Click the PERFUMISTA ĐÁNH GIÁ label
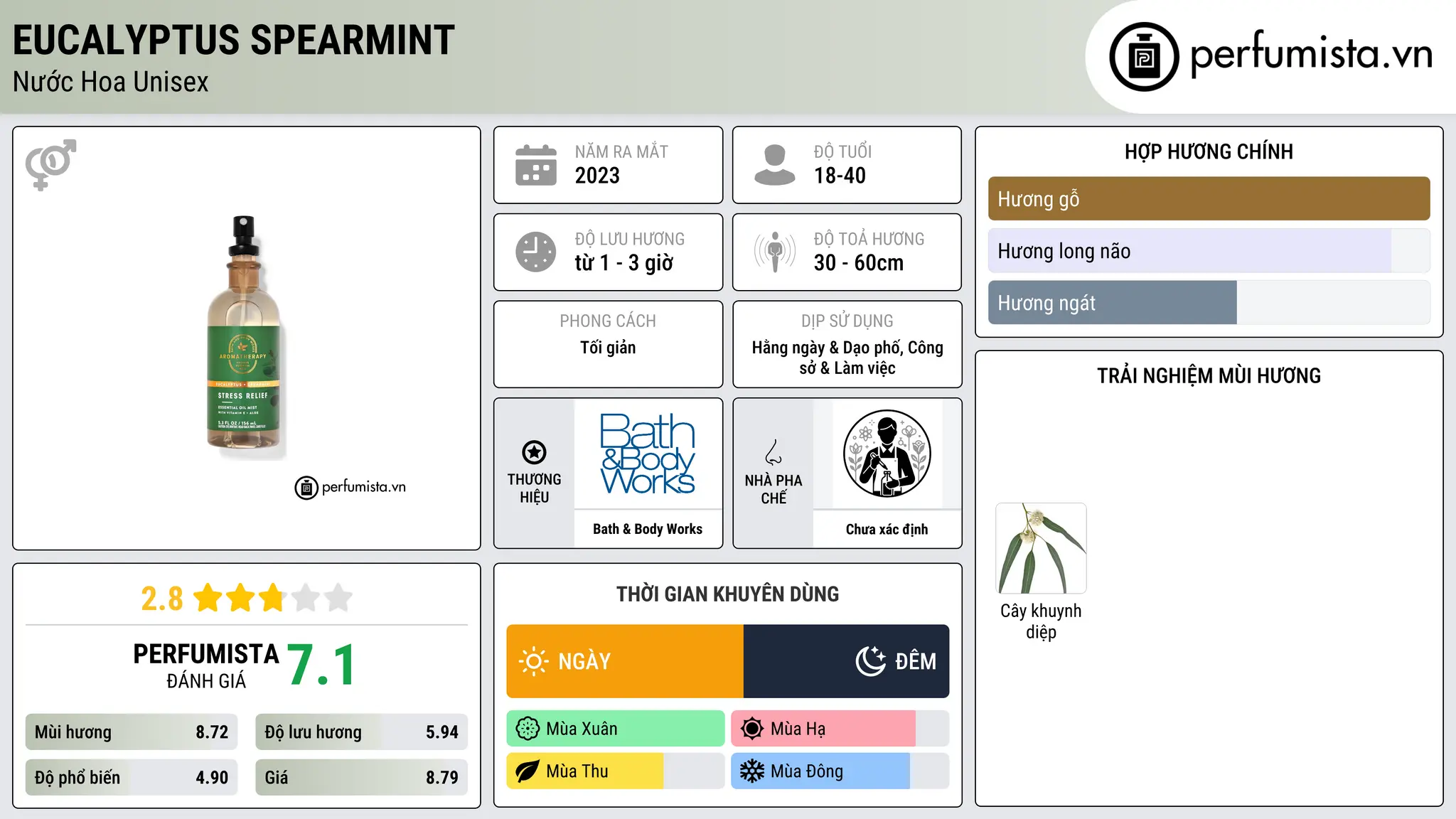This screenshot has width=1456, height=819. click(206, 665)
